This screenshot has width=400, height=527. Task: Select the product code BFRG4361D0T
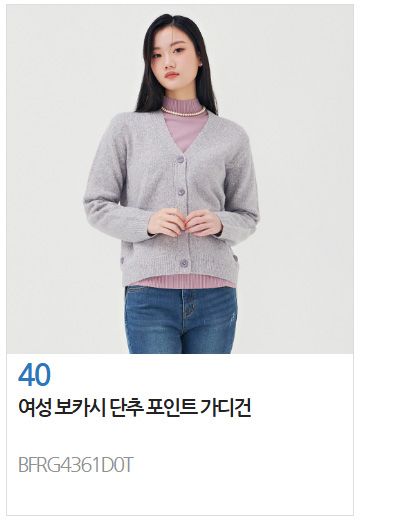(x=76, y=465)
